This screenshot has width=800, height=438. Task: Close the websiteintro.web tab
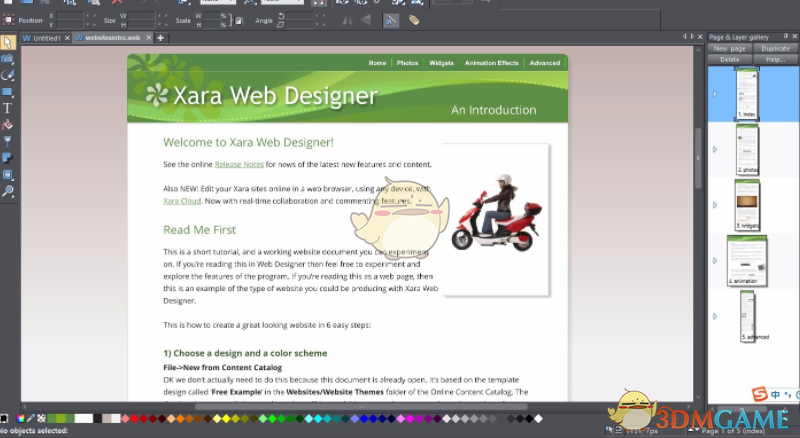[148, 38]
